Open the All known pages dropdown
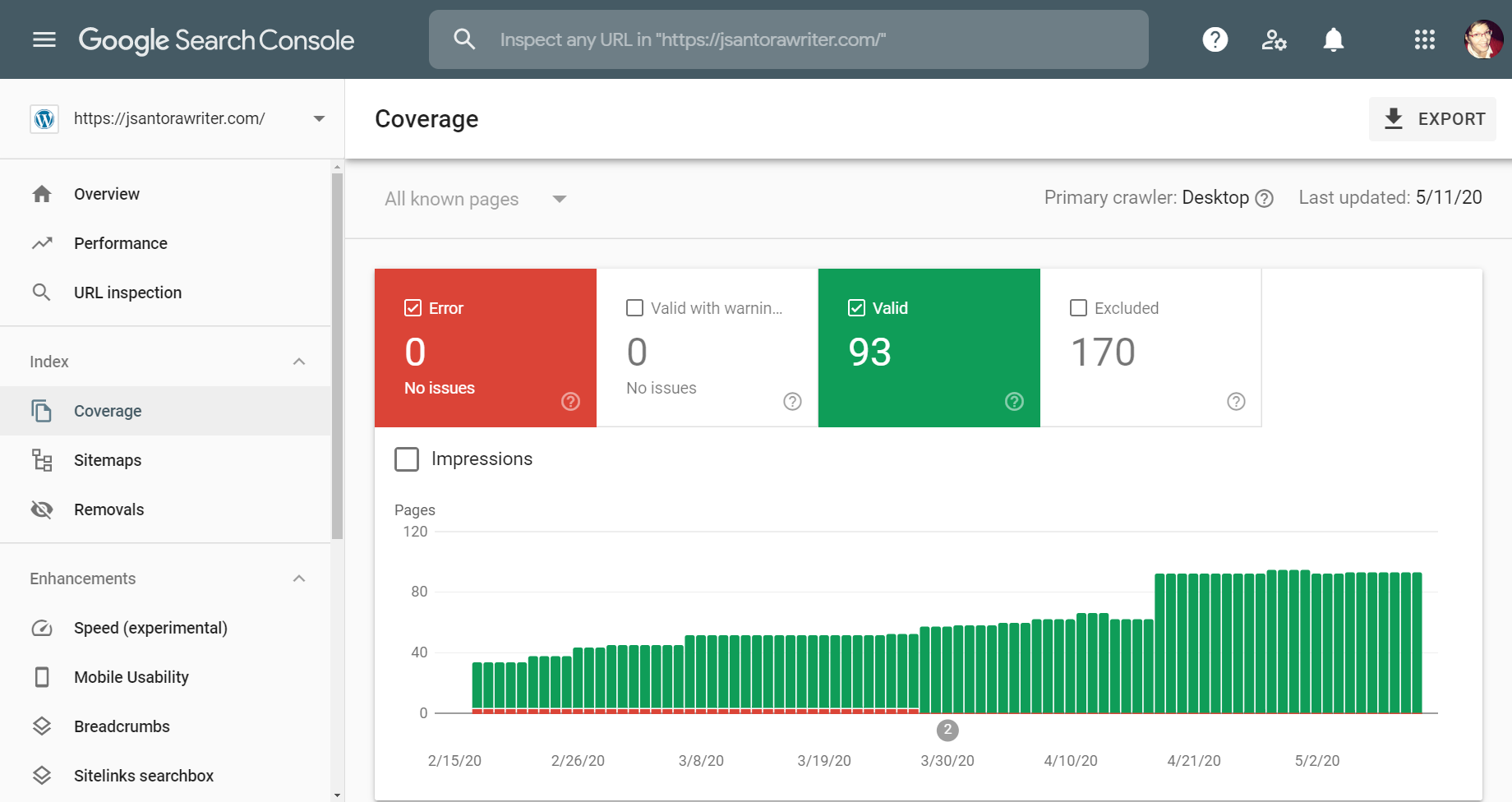This screenshot has width=1512, height=802. click(475, 198)
